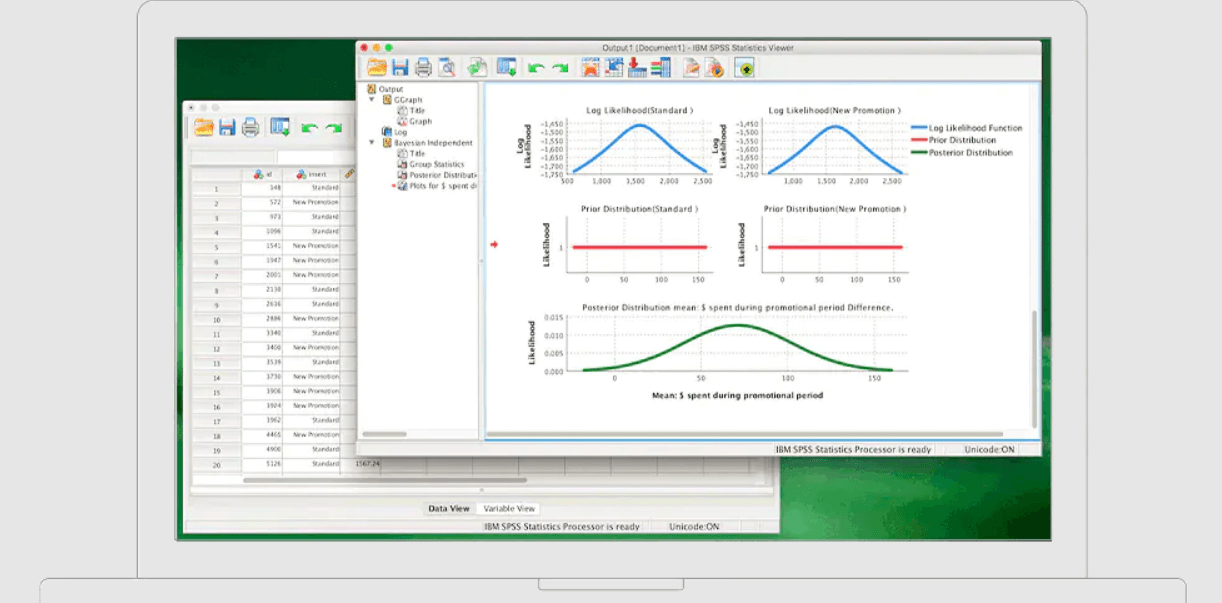Switch to the Variable View tab
Screen dimensions: 1222x603
(510, 508)
